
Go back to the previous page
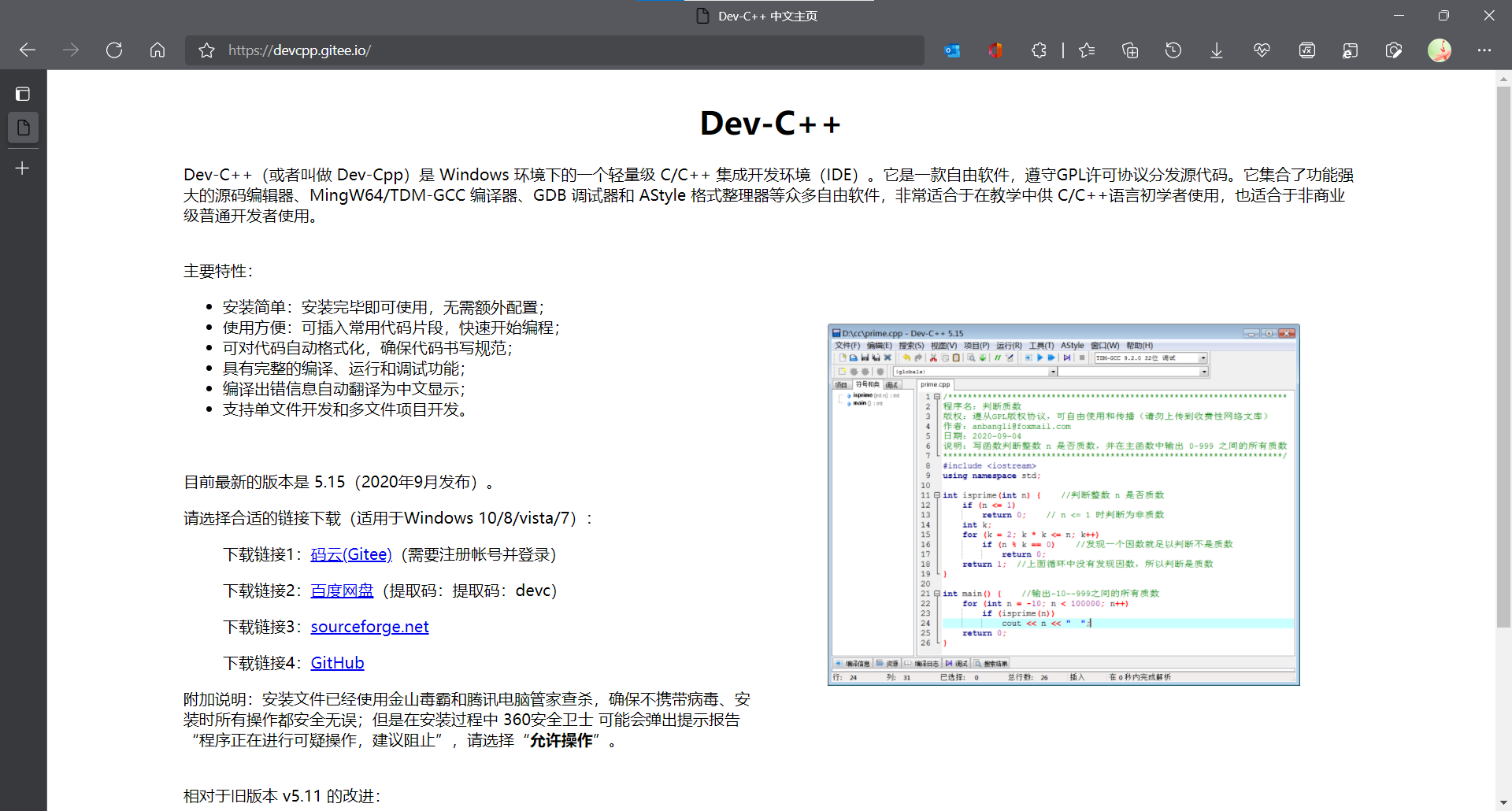tap(28, 50)
